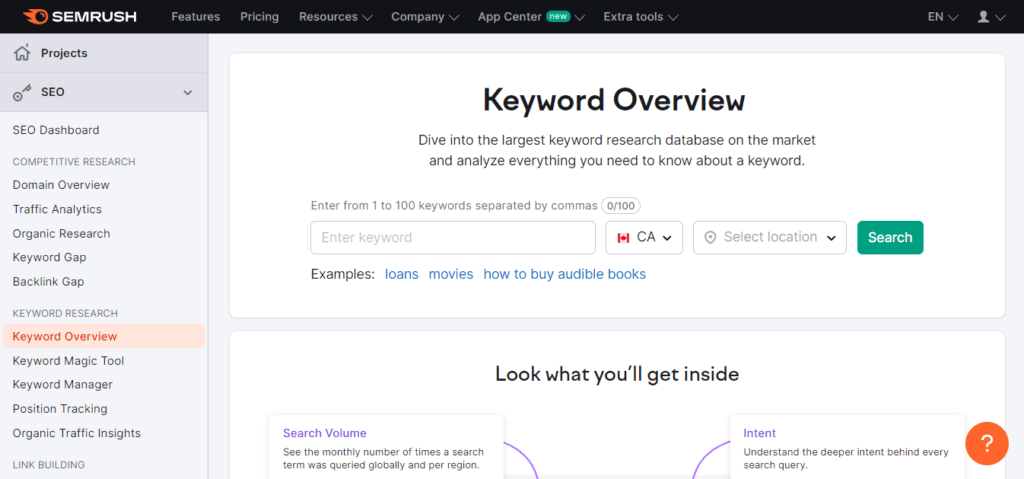Screen dimensions: 1024x479
Task: Open Traffic Analytics in sidebar
Action: (x=57, y=209)
